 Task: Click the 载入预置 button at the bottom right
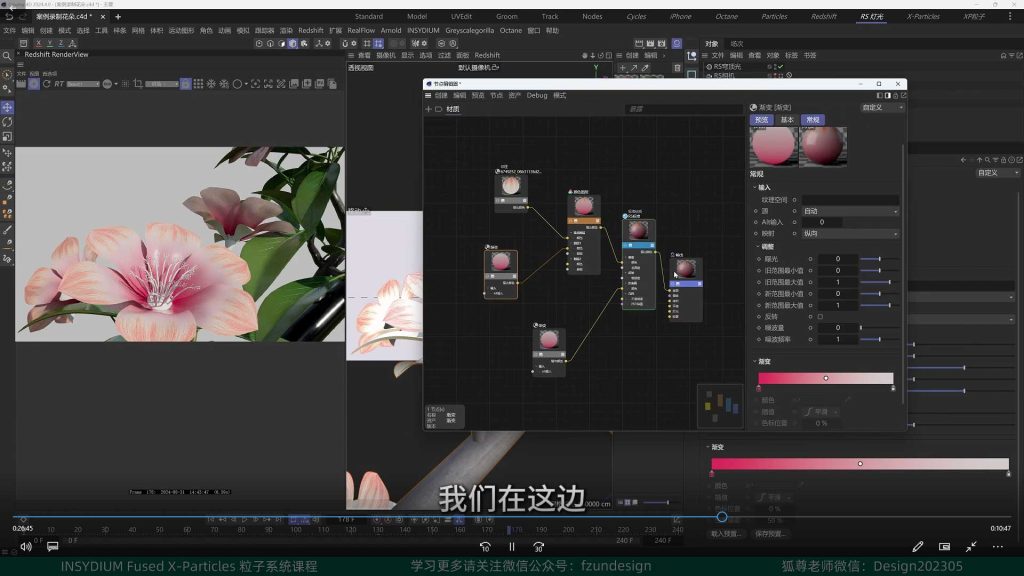point(726,533)
